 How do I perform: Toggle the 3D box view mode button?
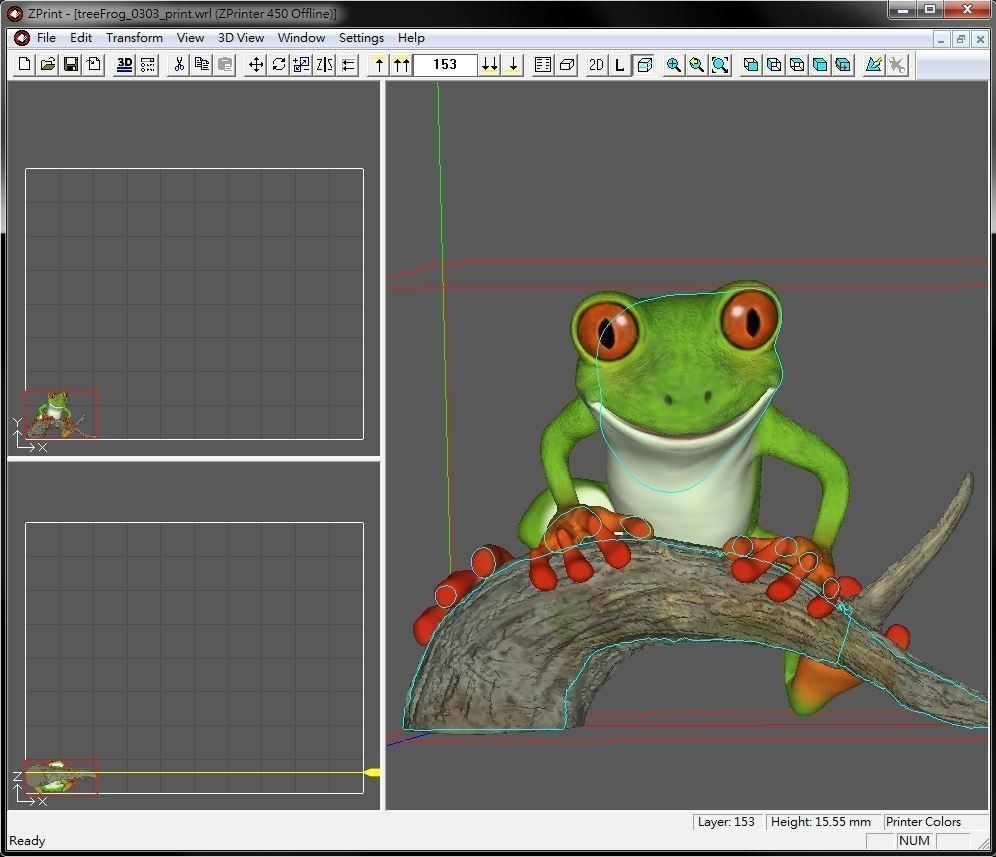tap(644, 65)
